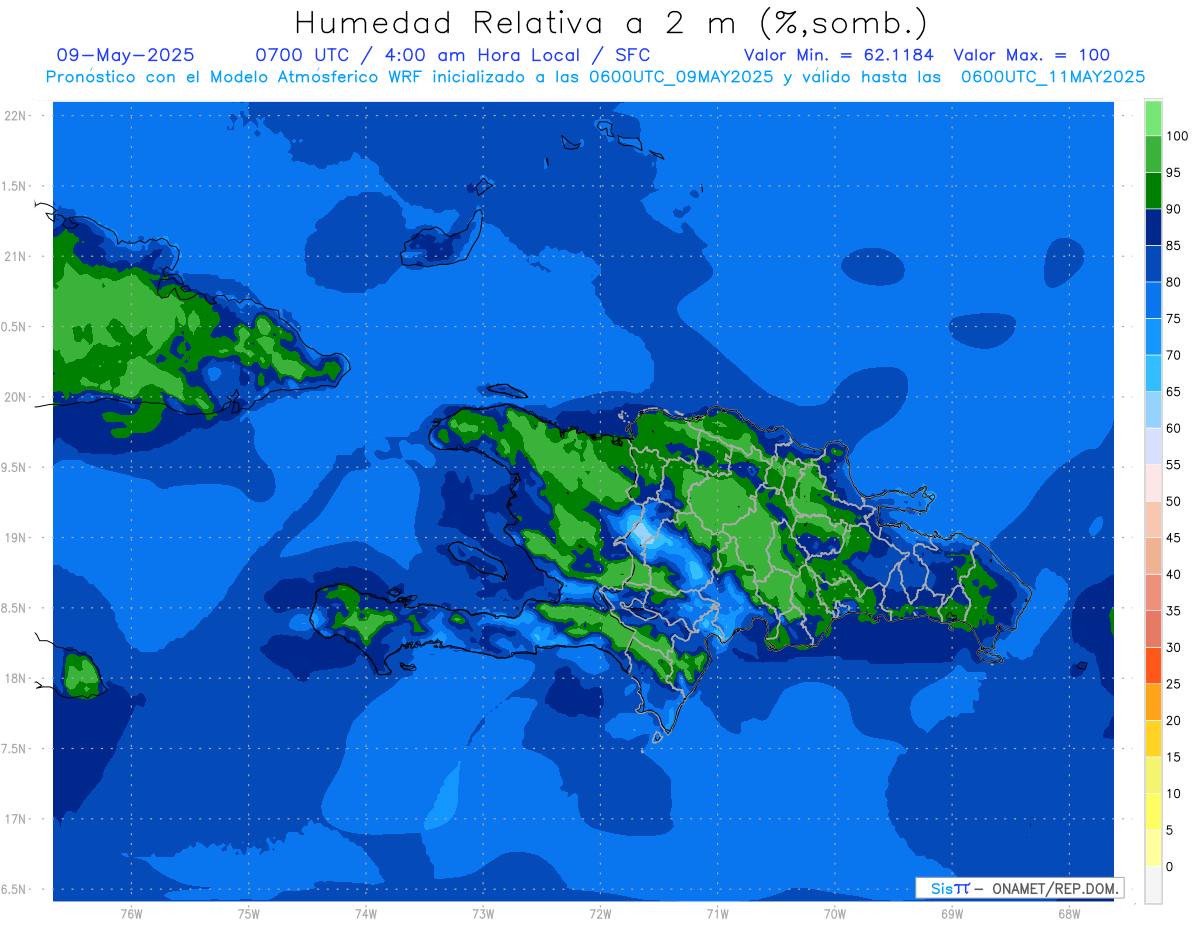The height and width of the screenshot is (927, 1200).
Task: Click the "70" colorbar label
Action: click(1173, 355)
